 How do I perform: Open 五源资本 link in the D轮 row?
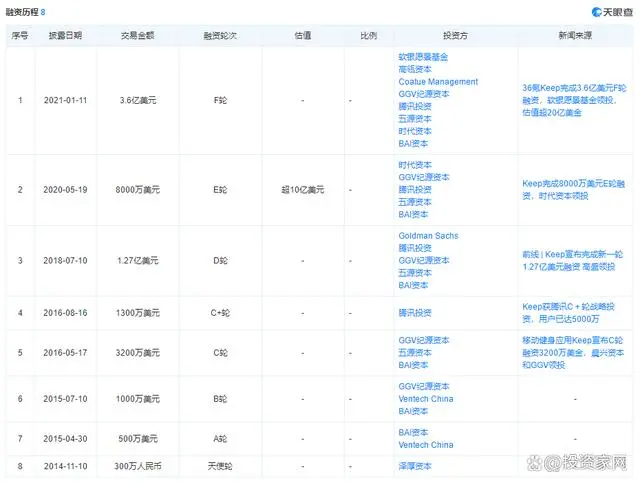(x=415, y=273)
